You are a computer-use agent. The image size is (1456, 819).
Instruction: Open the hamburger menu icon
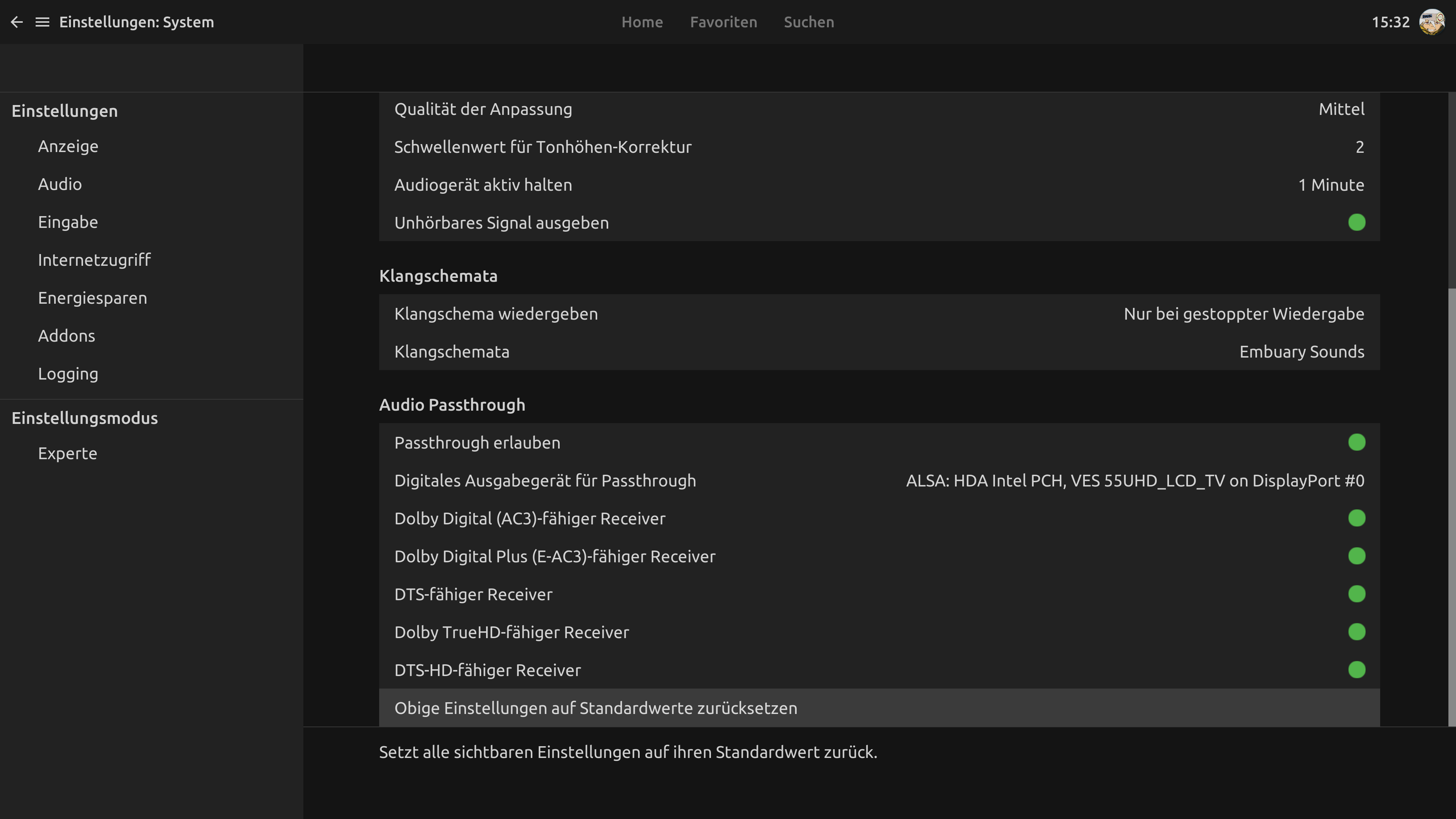pyautogui.click(x=42, y=22)
